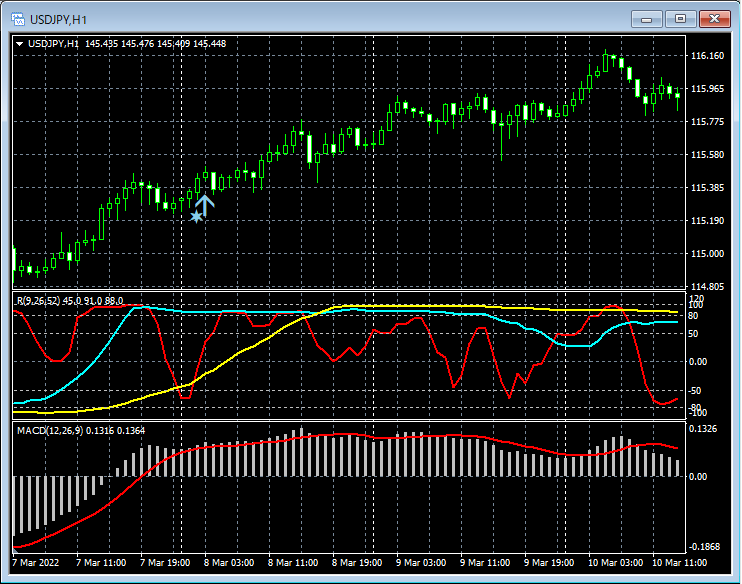Click the 10 Mar 11:00 time label
The width and height of the screenshot is (742, 584).
[x=680, y=563]
